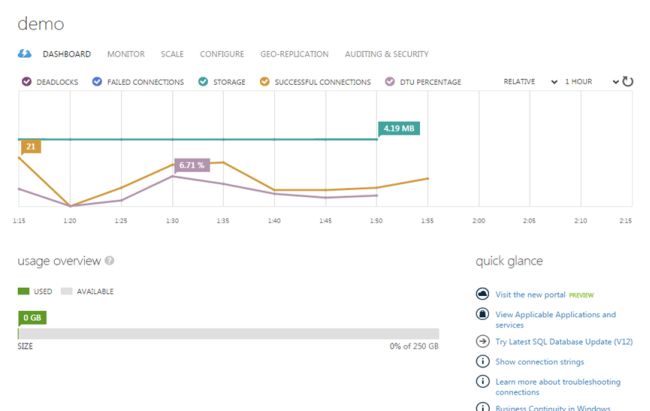Screen dimensions: 650x411
Task: Toggle the Deadlocks metric checkbox
Action: tap(25, 82)
